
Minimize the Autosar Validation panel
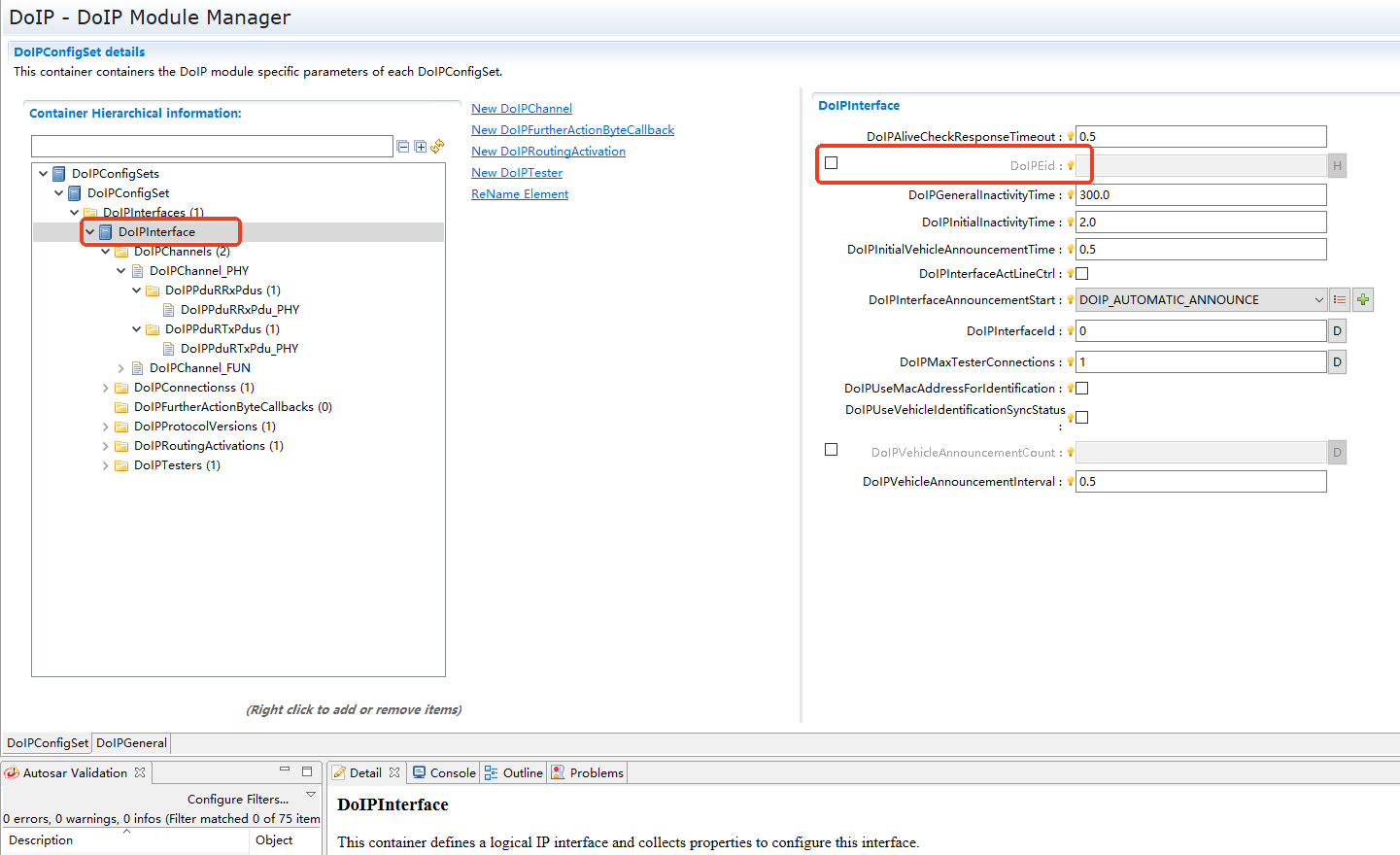point(285,770)
